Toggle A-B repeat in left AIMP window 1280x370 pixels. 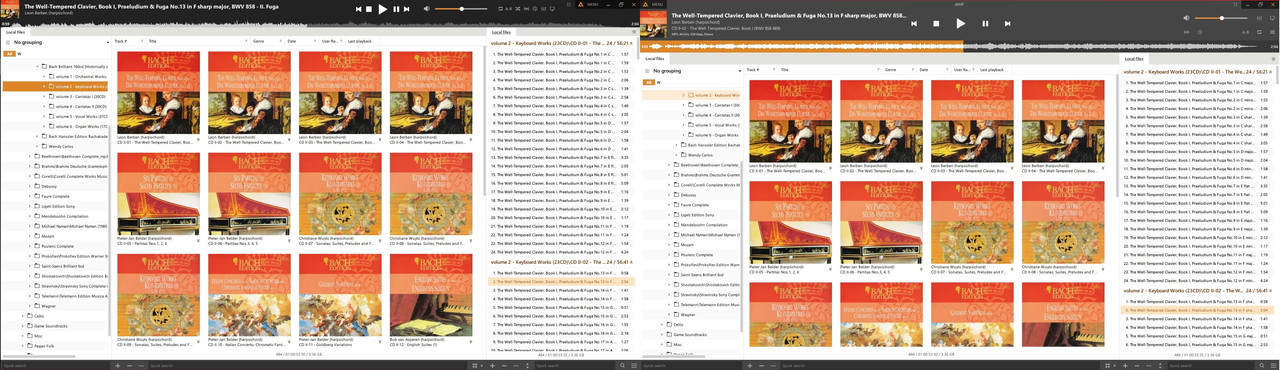[508, 8]
